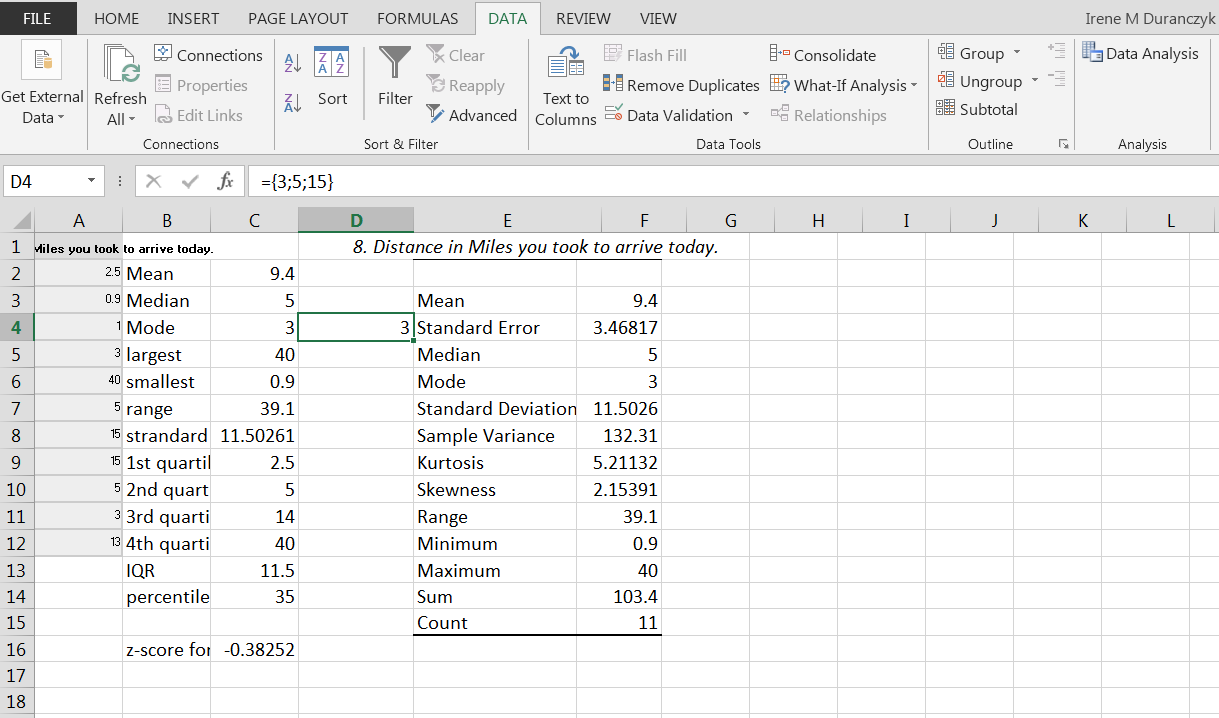Viewport: 1219px width, 718px height.
Task: Select column G header
Action: tap(730, 220)
